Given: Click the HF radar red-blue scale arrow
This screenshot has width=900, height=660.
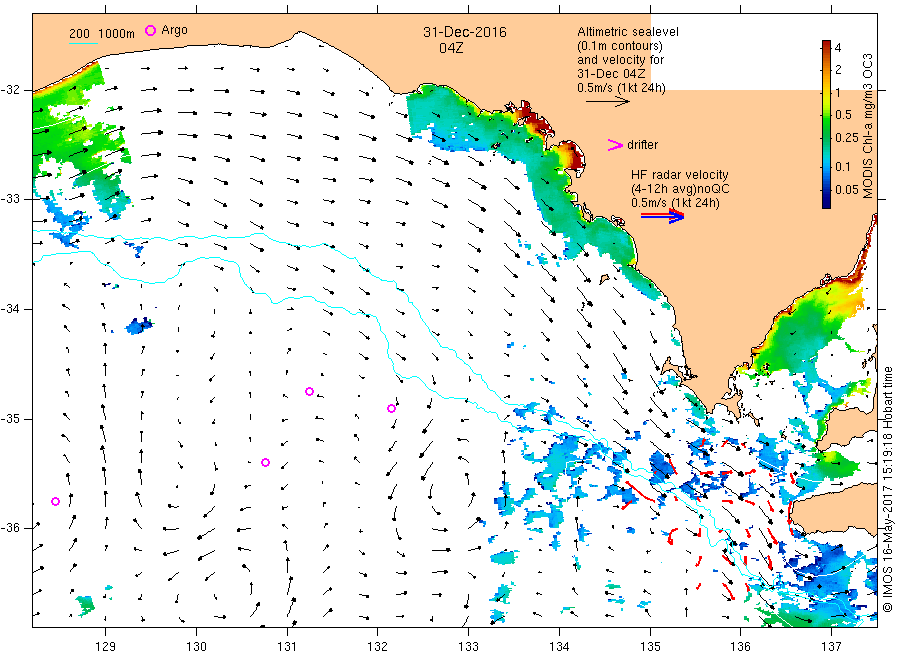Looking at the screenshot, I should click(662, 216).
